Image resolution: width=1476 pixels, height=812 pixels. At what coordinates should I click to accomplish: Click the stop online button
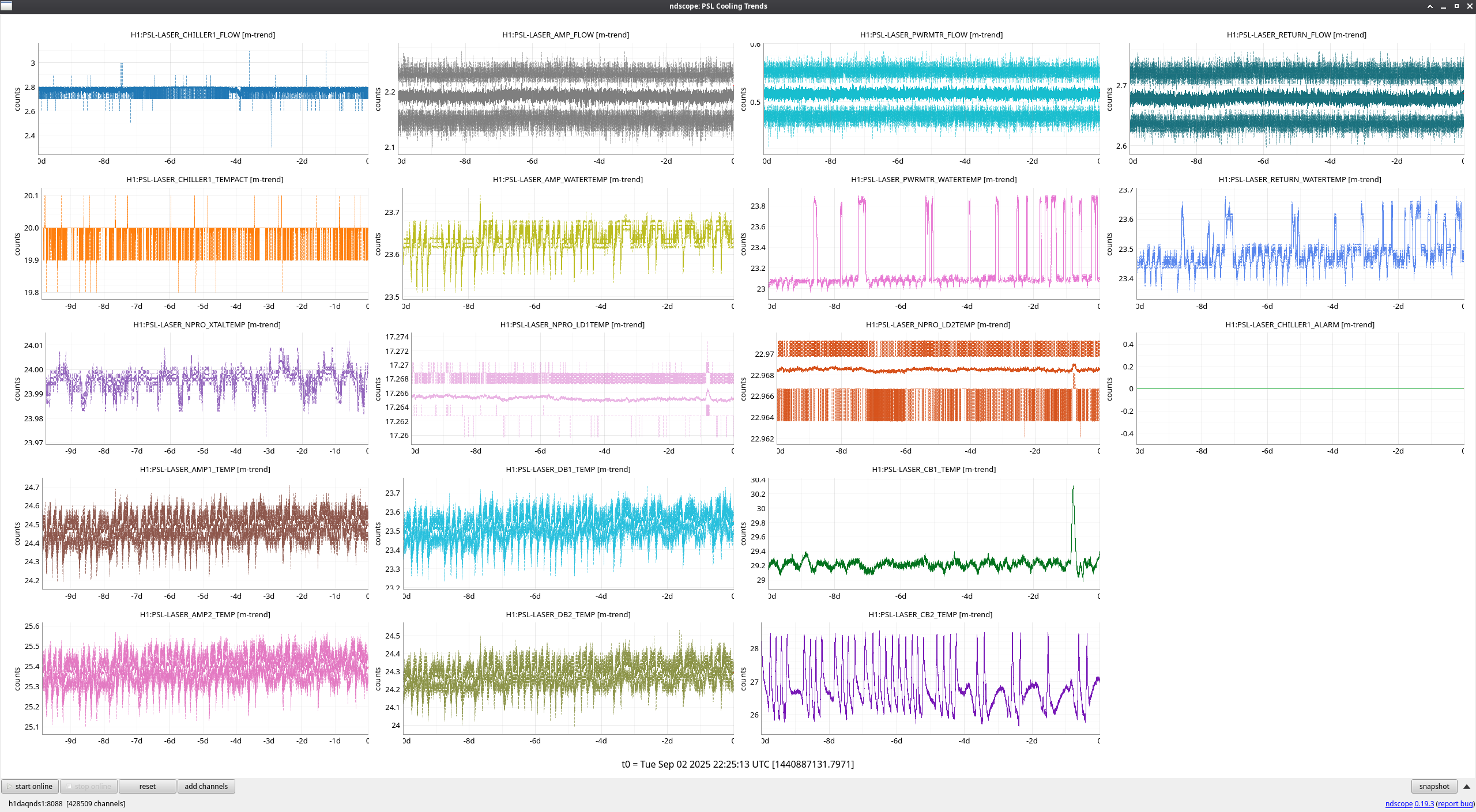89,786
